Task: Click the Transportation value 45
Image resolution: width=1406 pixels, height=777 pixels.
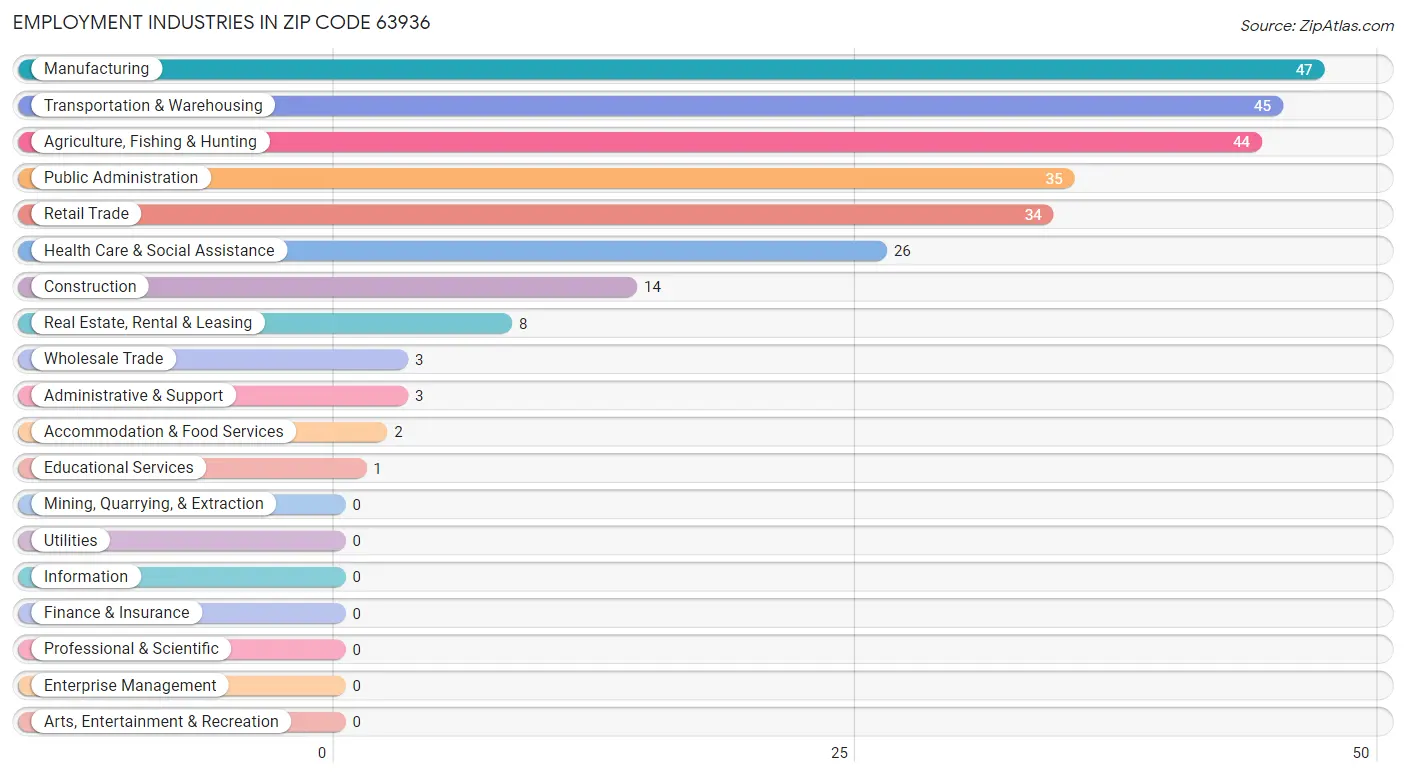Action: 1263,106
